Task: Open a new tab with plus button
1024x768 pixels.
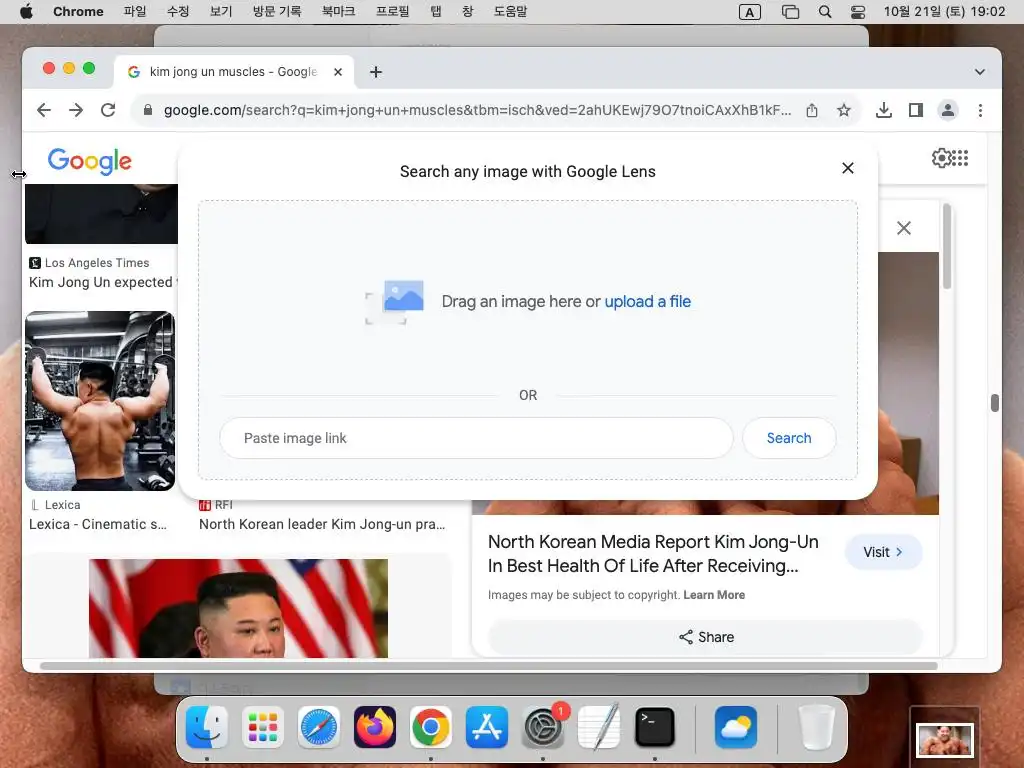Action: point(376,72)
